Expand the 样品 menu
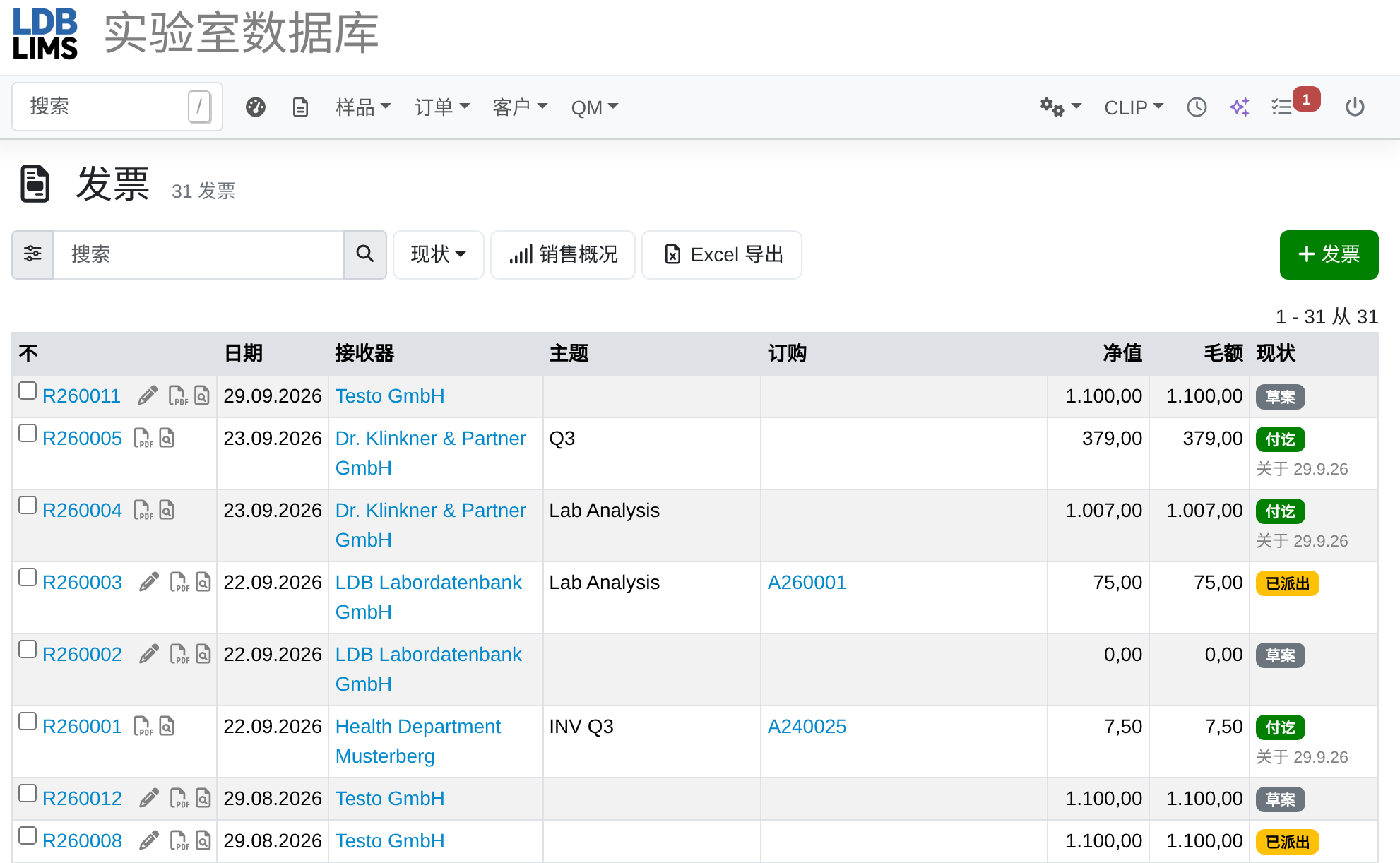Screen dimensions: 1400x863 (363, 107)
